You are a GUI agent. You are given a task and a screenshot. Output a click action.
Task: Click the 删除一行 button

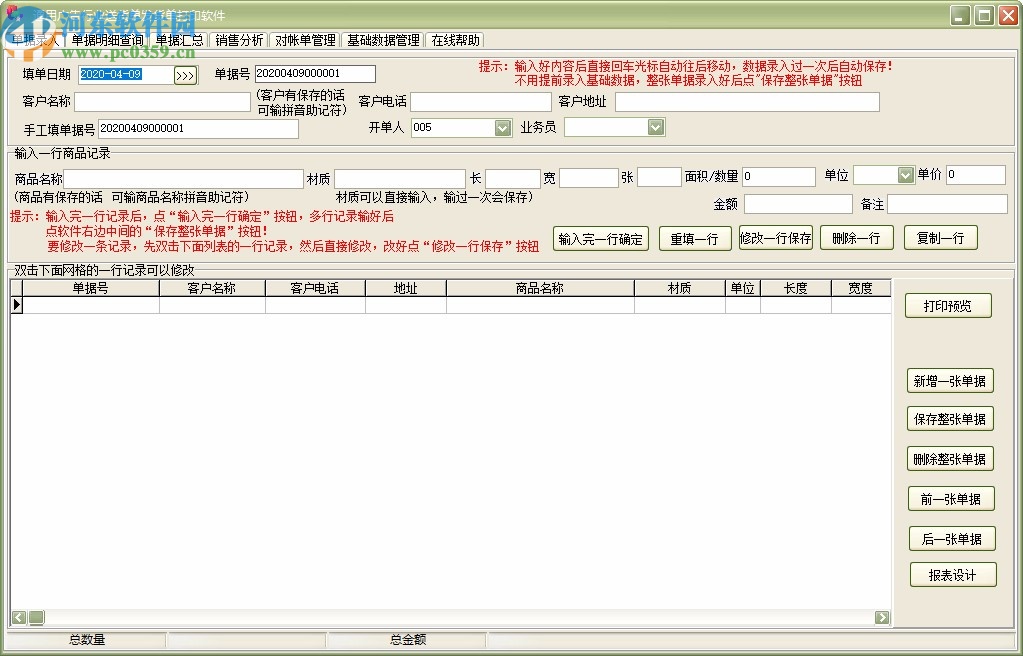pyautogui.click(x=857, y=238)
